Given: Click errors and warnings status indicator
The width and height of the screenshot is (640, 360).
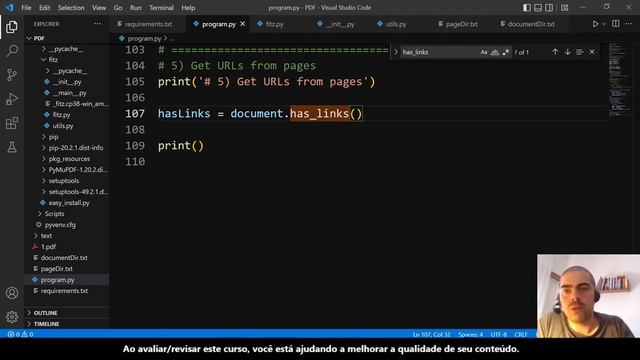Looking at the screenshot, I should [x=20, y=334].
